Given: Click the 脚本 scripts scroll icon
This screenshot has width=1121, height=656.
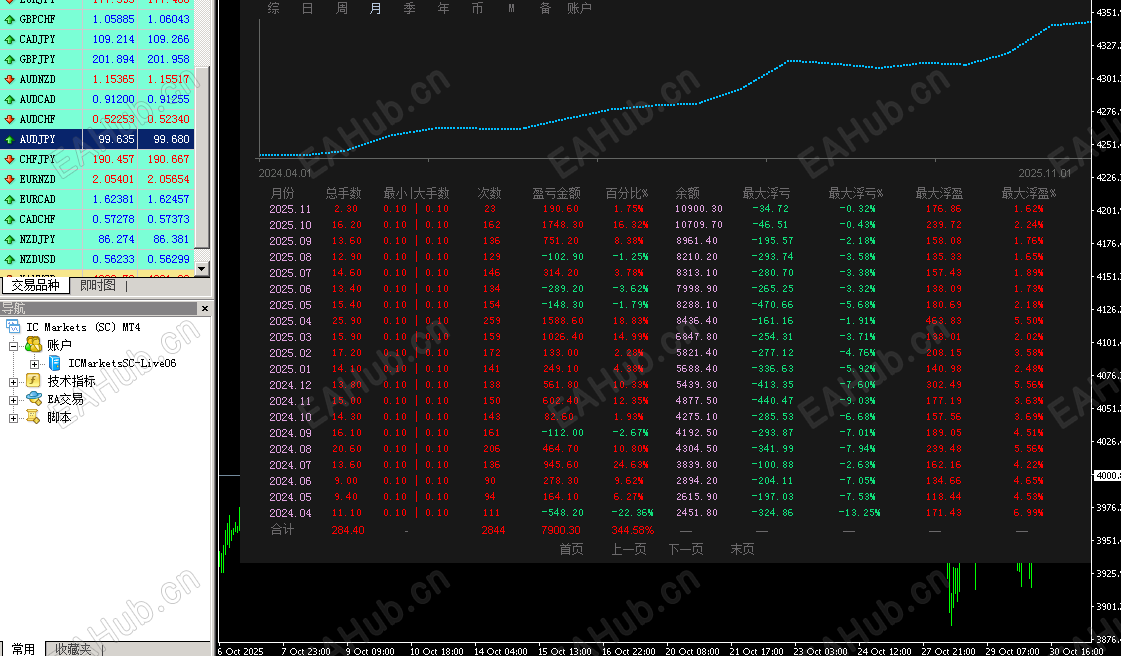Looking at the screenshot, I should [x=33, y=417].
